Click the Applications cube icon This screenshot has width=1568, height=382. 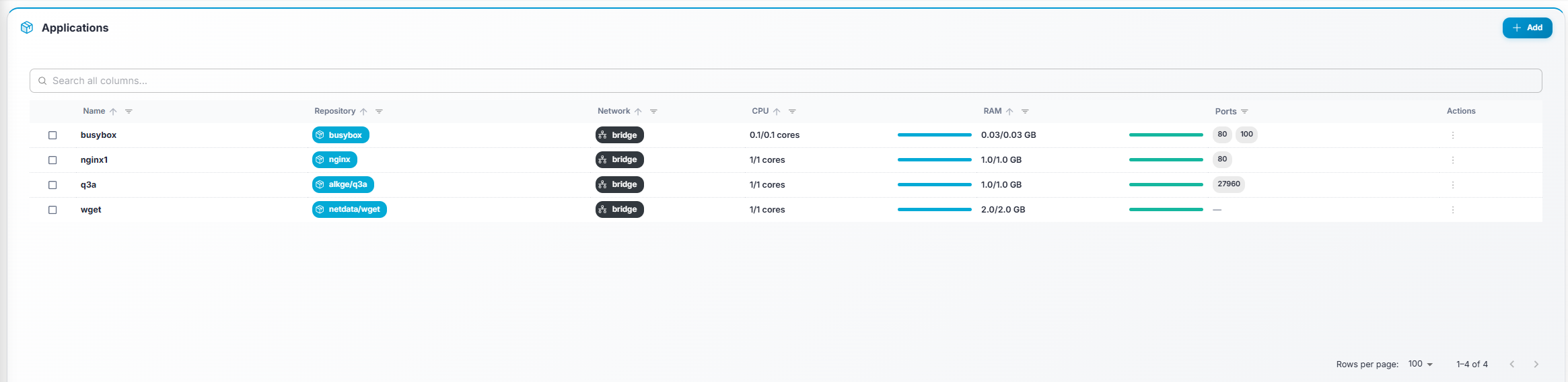tap(27, 28)
